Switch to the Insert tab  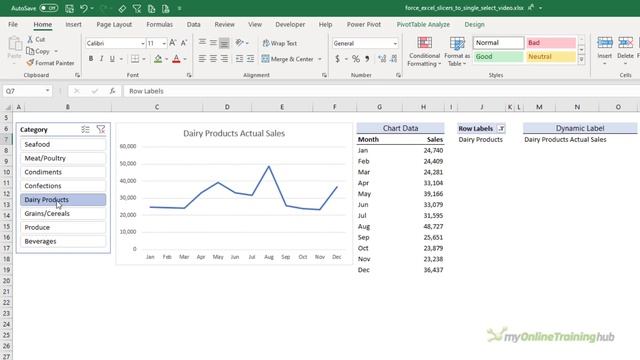click(73, 24)
